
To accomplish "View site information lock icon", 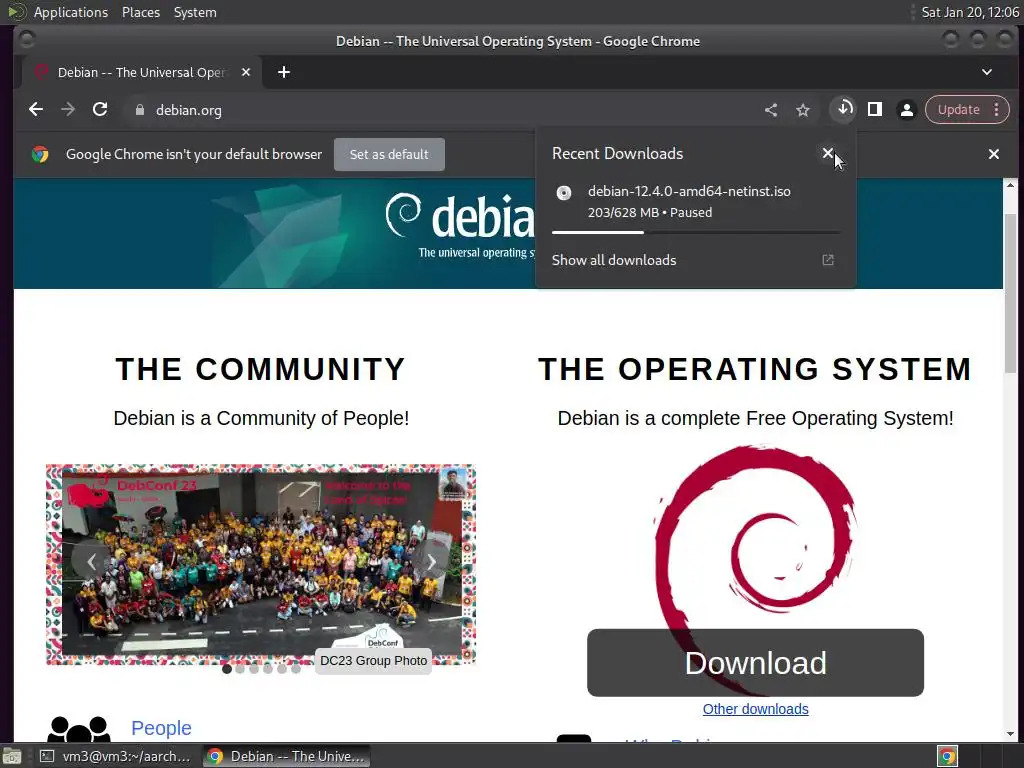I will (139, 110).
